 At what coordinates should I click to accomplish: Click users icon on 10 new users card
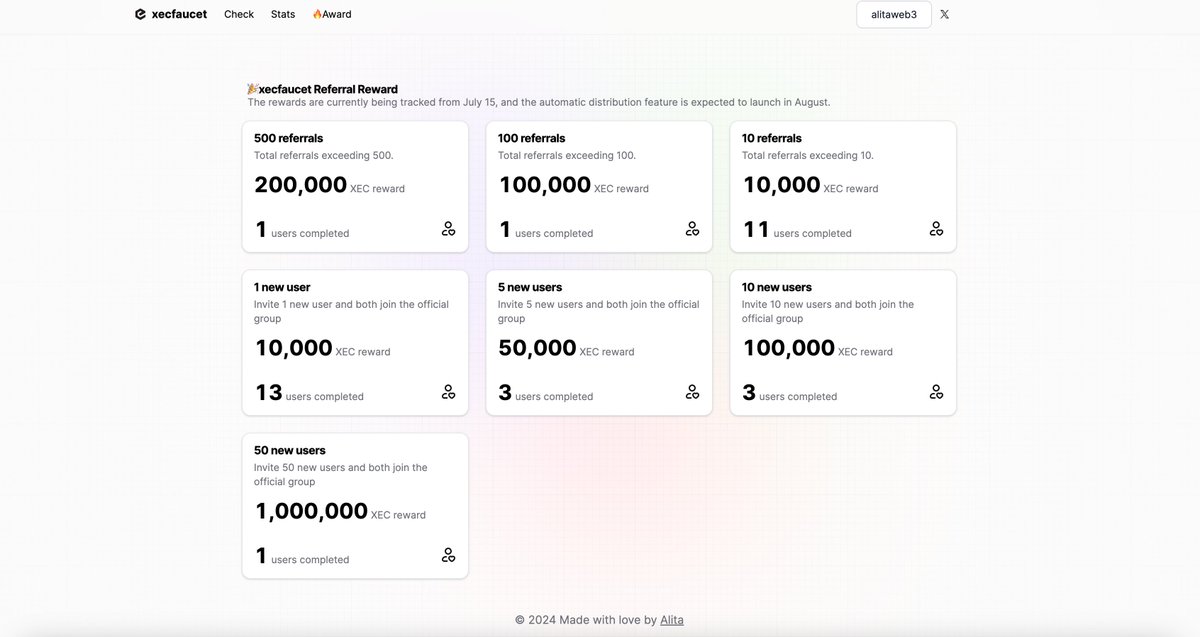point(936,392)
